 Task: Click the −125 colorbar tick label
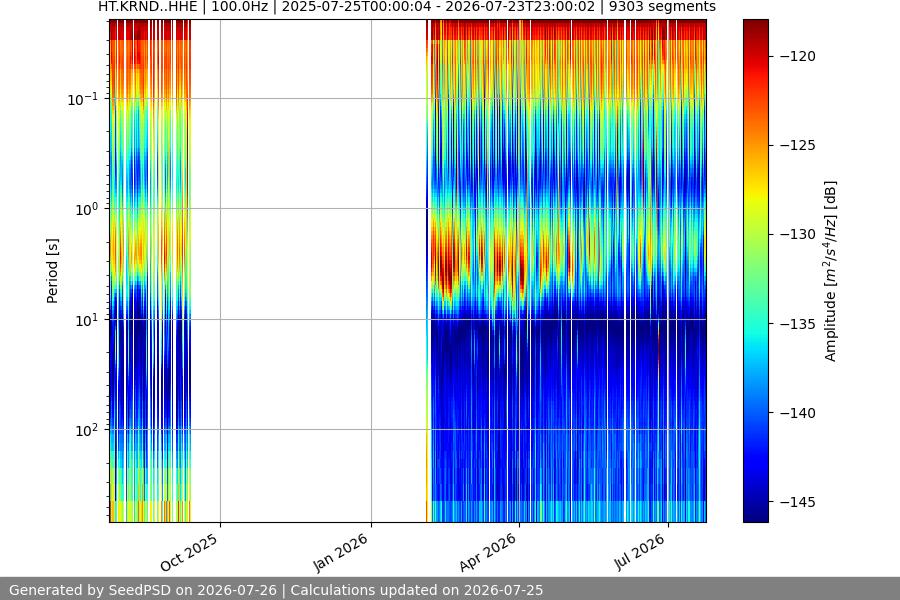click(x=798, y=145)
